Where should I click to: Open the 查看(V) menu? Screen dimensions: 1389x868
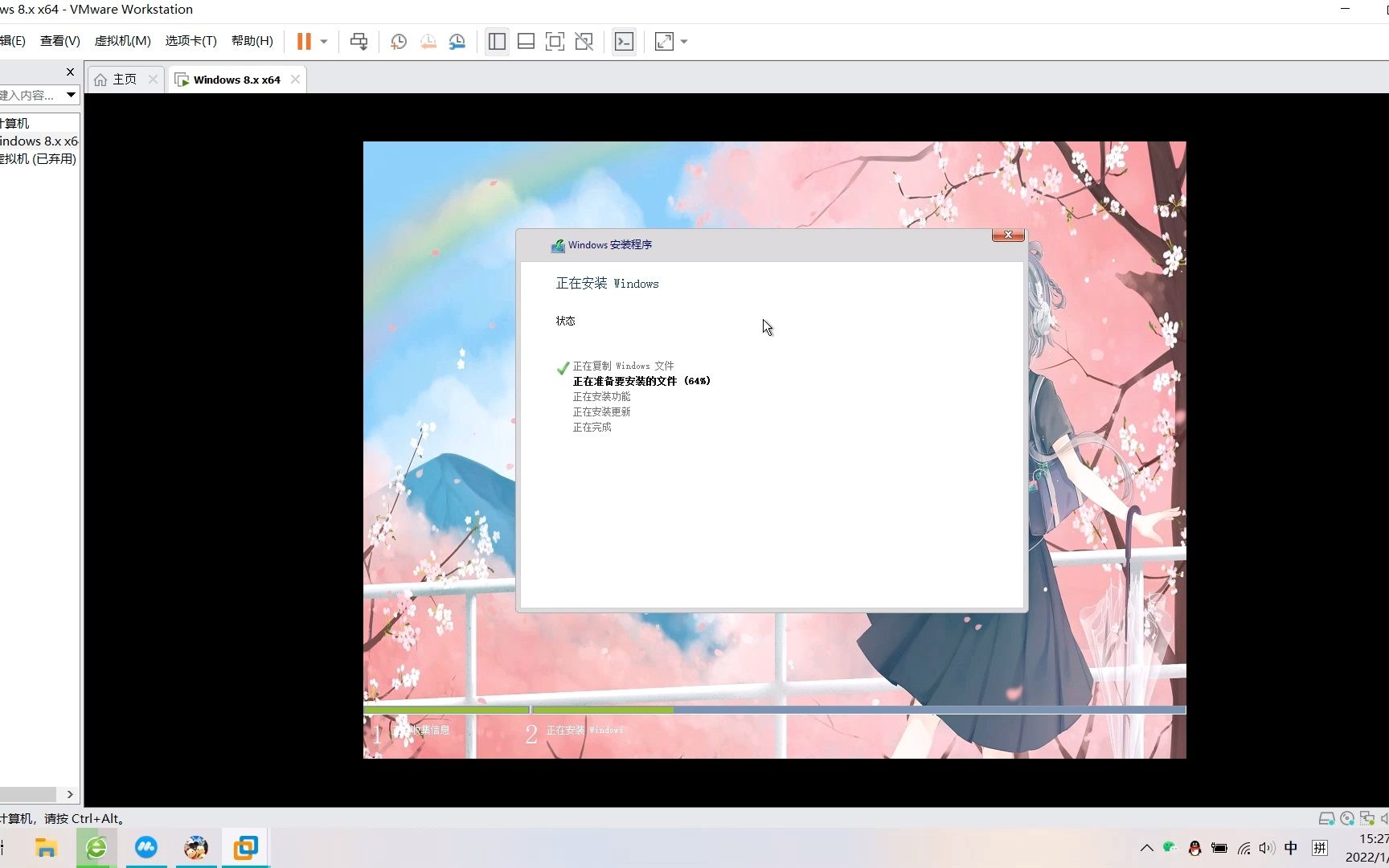point(60,41)
